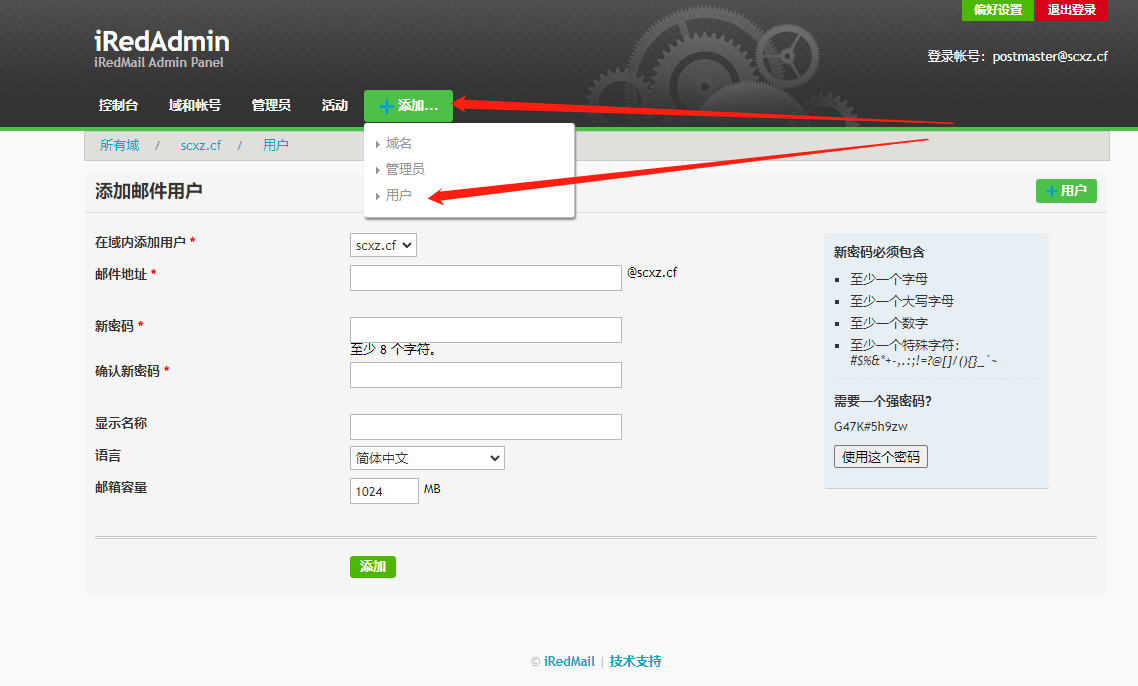The width and height of the screenshot is (1138, 686).
Task: Click the 添加邮件用户 heading text
Action: coord(148,191)
